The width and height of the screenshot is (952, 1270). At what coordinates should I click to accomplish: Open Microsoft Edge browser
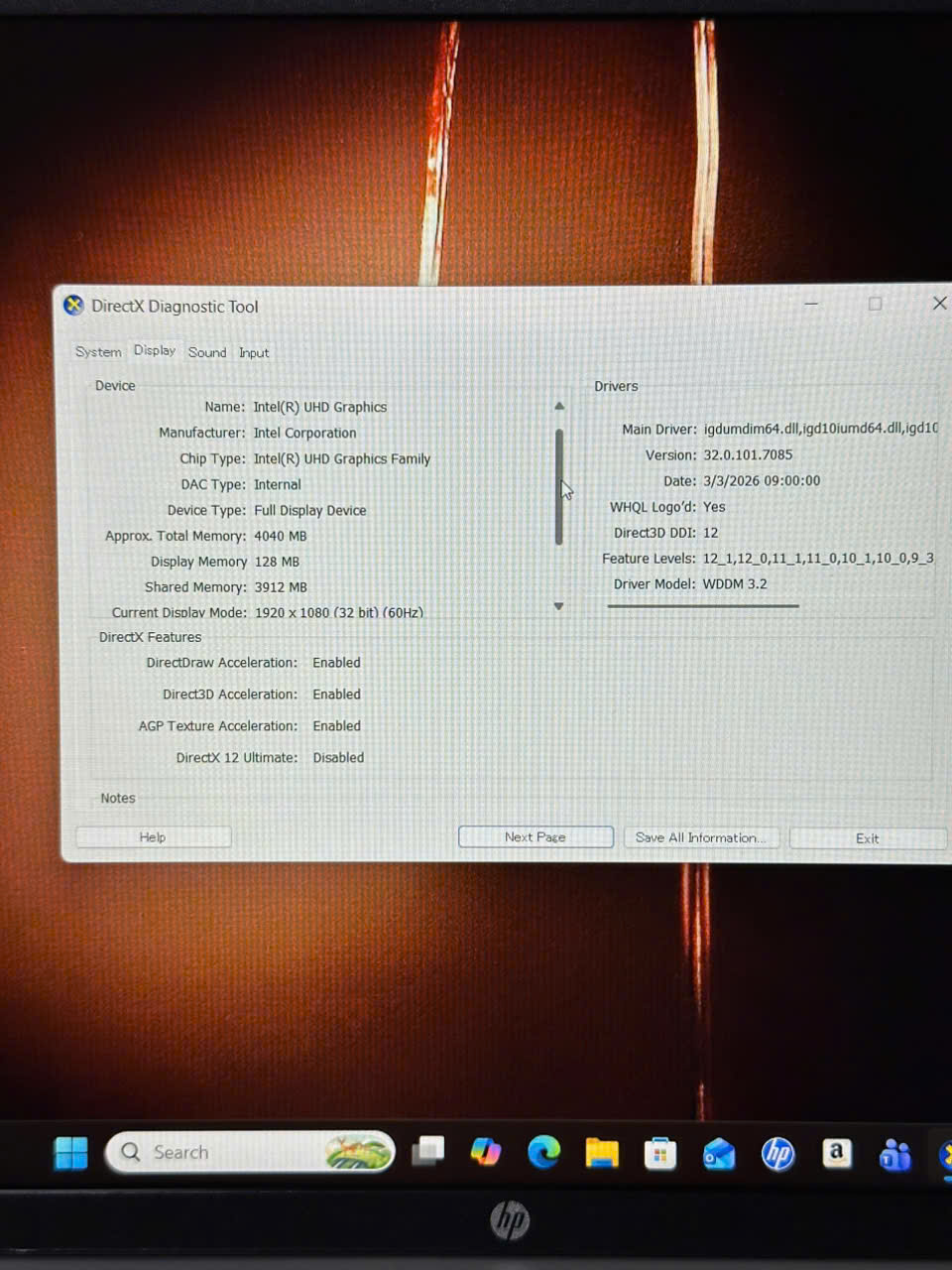point(543,1152)
